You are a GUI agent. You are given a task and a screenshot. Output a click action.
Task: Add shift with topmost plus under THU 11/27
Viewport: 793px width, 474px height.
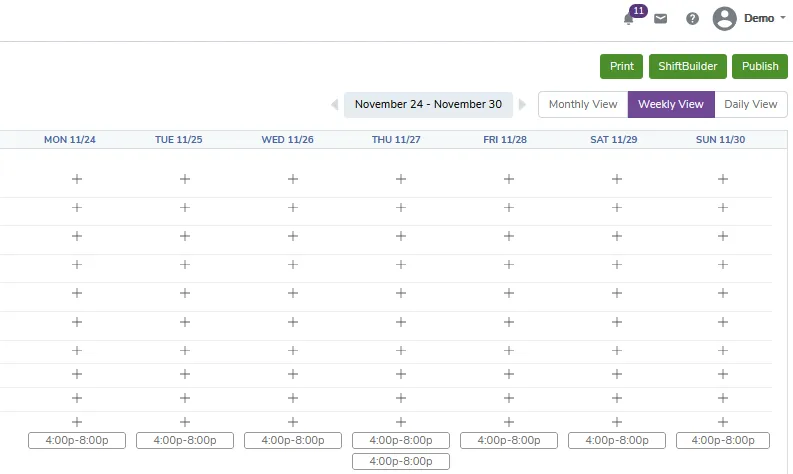(x=401, y=179)
